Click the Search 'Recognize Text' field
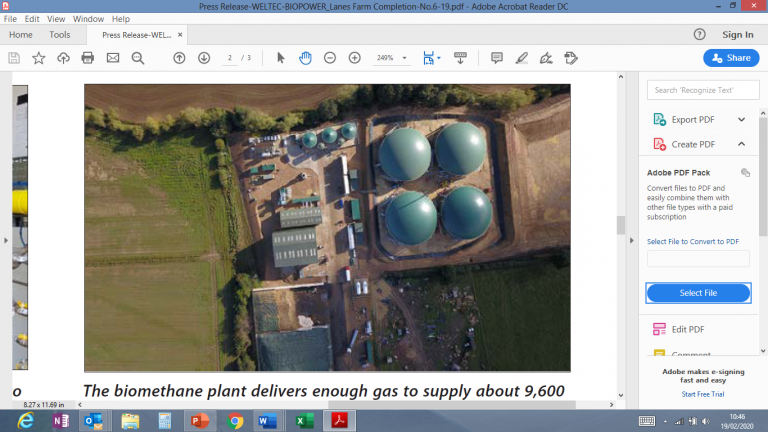The width and height of the screenshot is (768, 432). pos(696,90)
